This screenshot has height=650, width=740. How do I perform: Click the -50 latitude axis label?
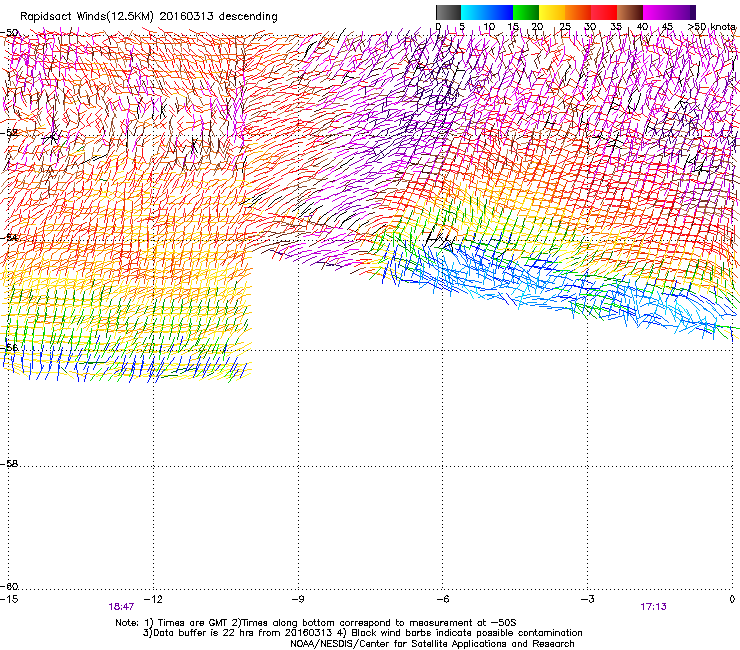[x=9, y=33]
